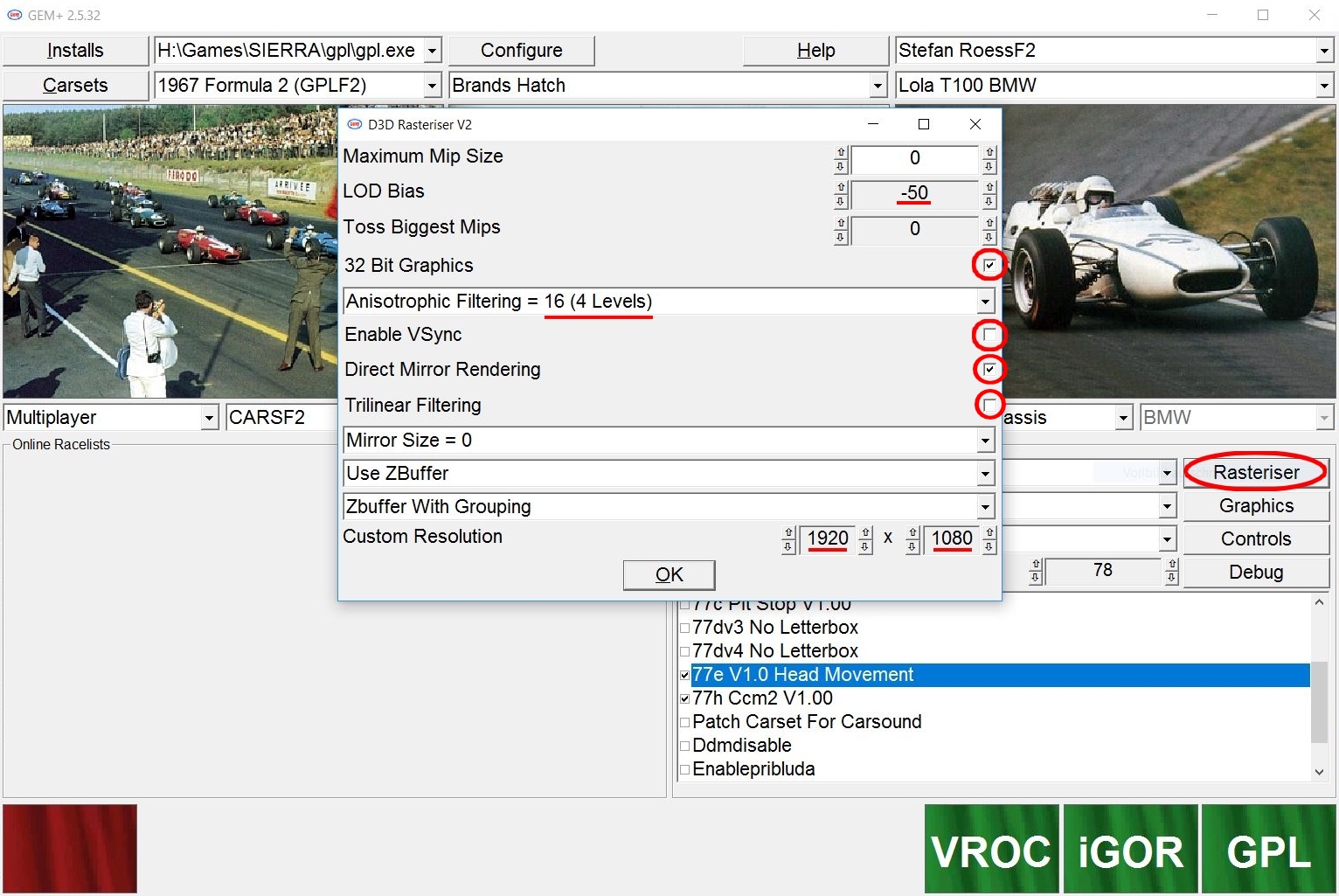Decrease Toss Biggest Mips right down arrow

(989, 237)
